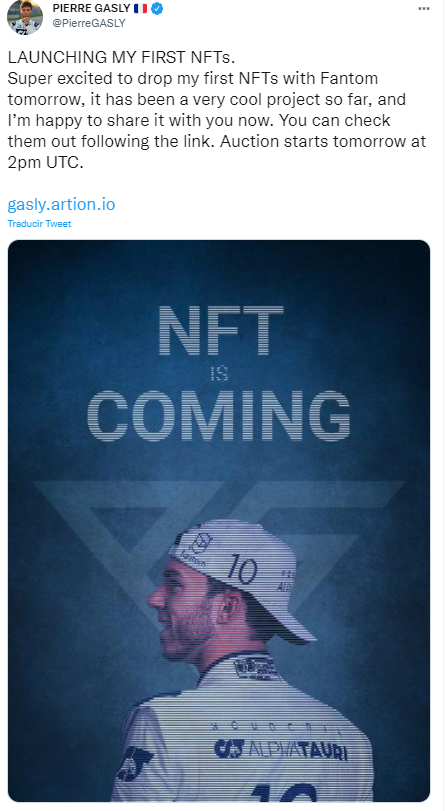Viewport: 447px width, 811px height.
Task: Click the 2pm UTC text
Action: (x=45, y=162)
